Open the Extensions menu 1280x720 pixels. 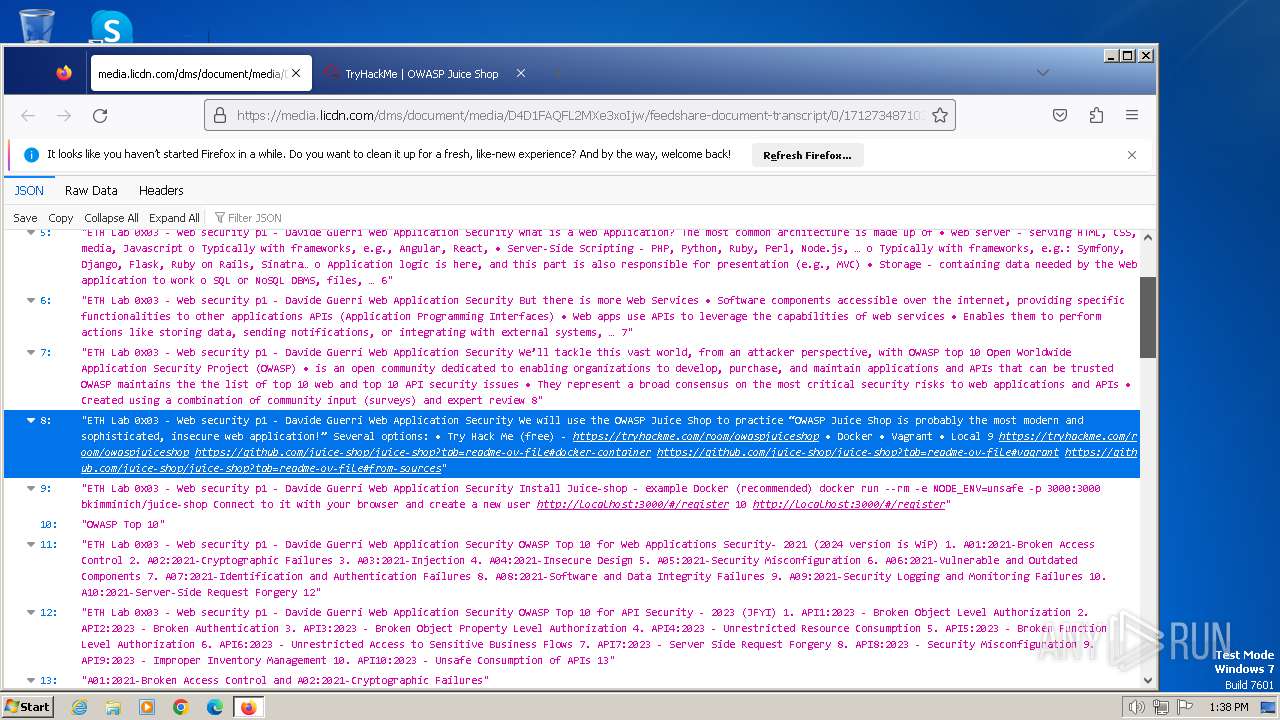(x=1096, y=116)
